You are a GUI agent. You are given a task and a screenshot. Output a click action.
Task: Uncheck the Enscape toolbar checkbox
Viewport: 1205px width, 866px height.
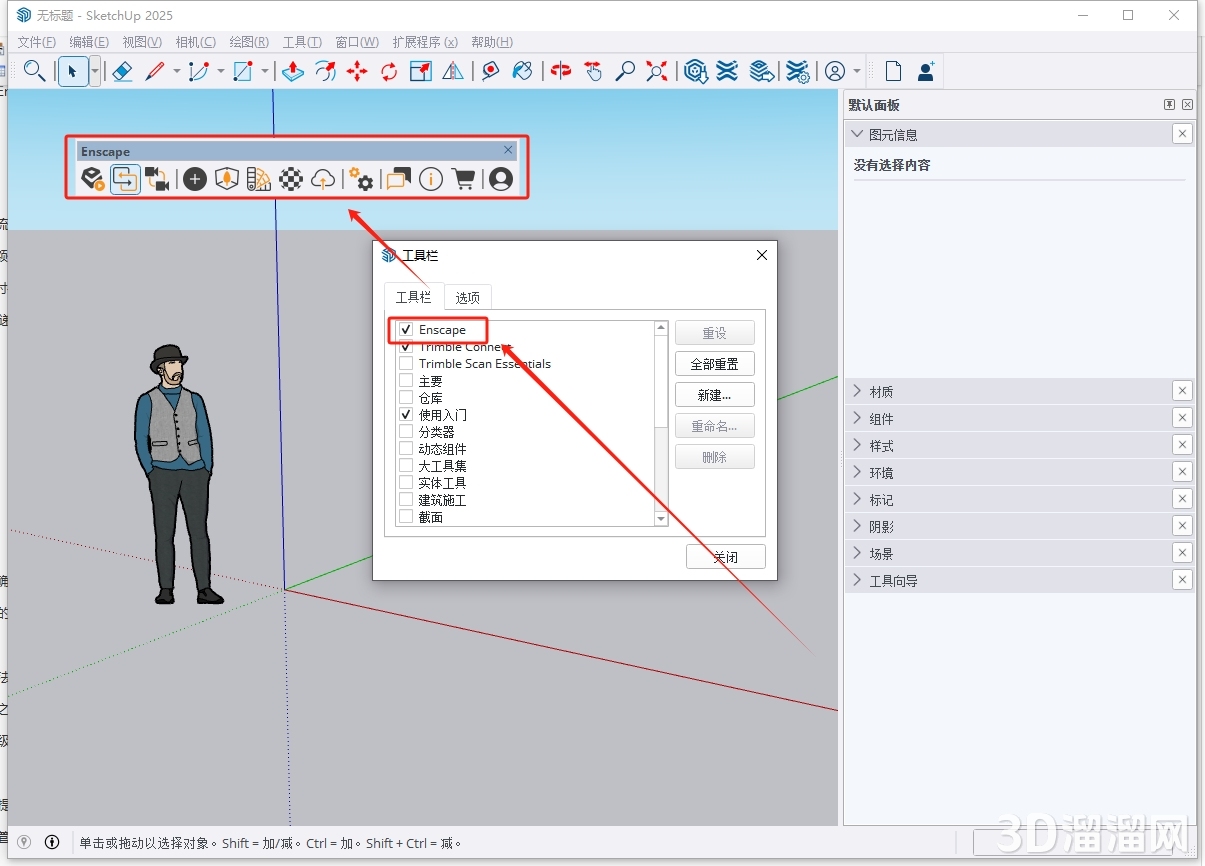(406, 329)
